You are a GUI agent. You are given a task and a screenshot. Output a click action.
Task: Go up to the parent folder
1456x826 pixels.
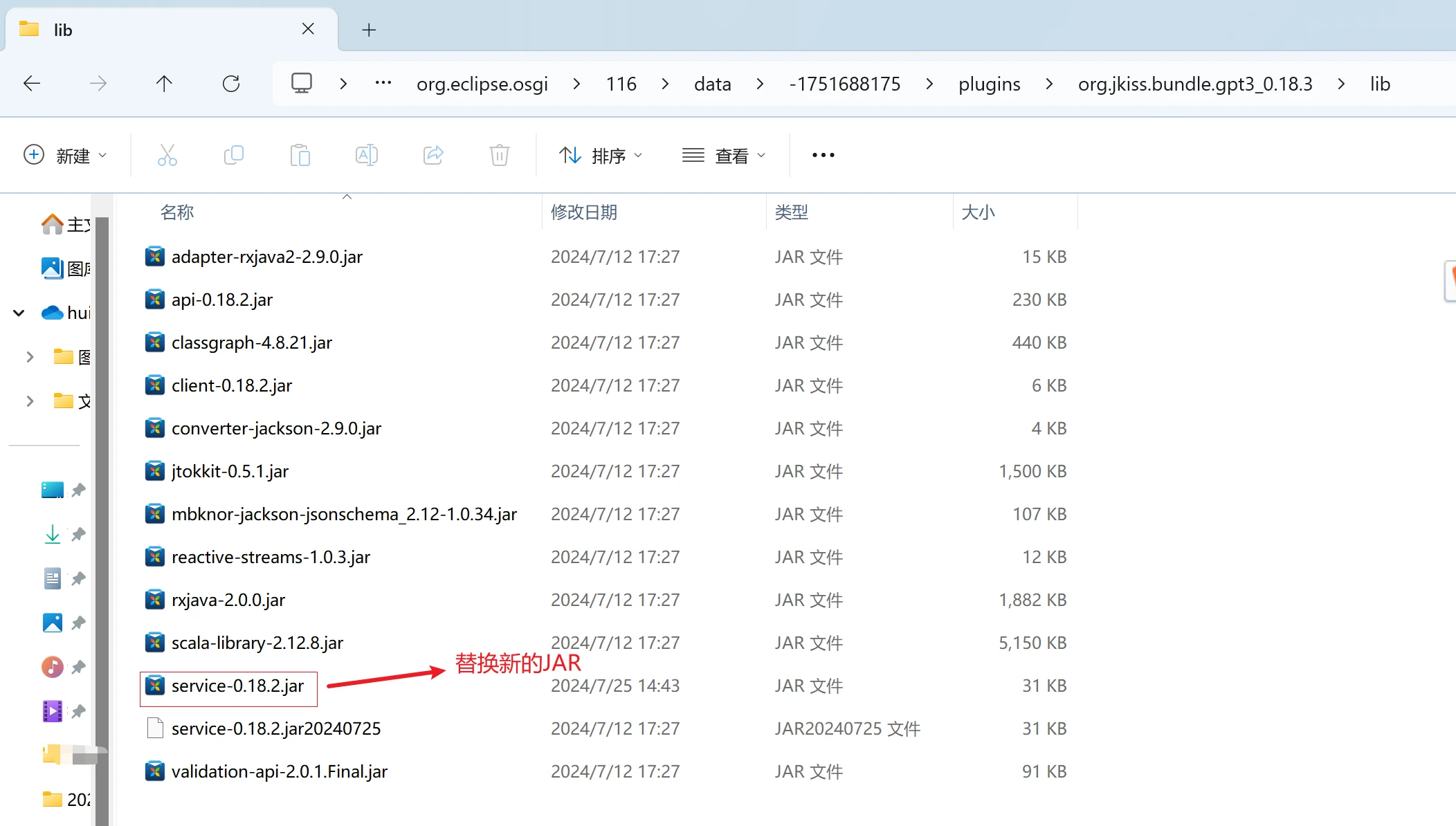pyautogui.click(x=163, y=83)
